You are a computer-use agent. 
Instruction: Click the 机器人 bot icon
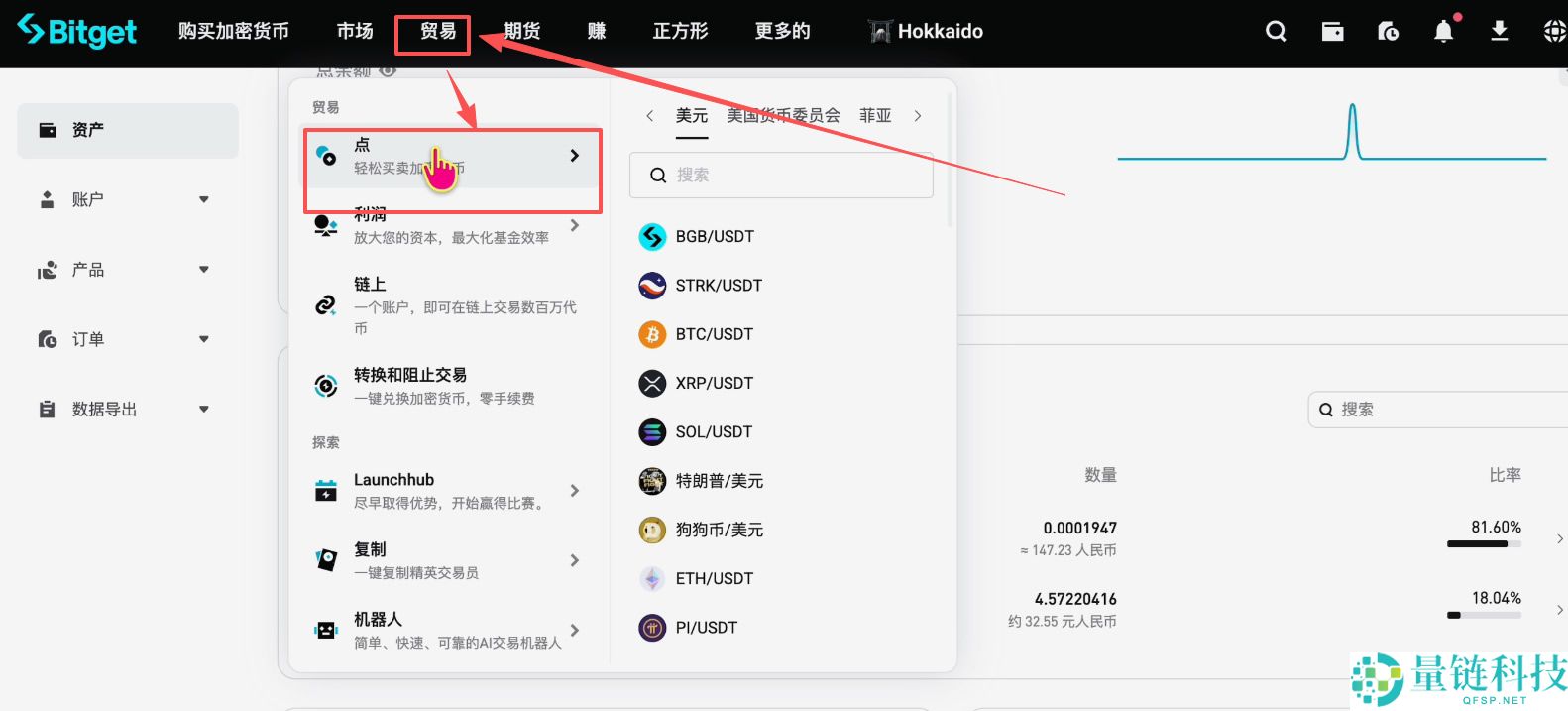coord(326,630)
